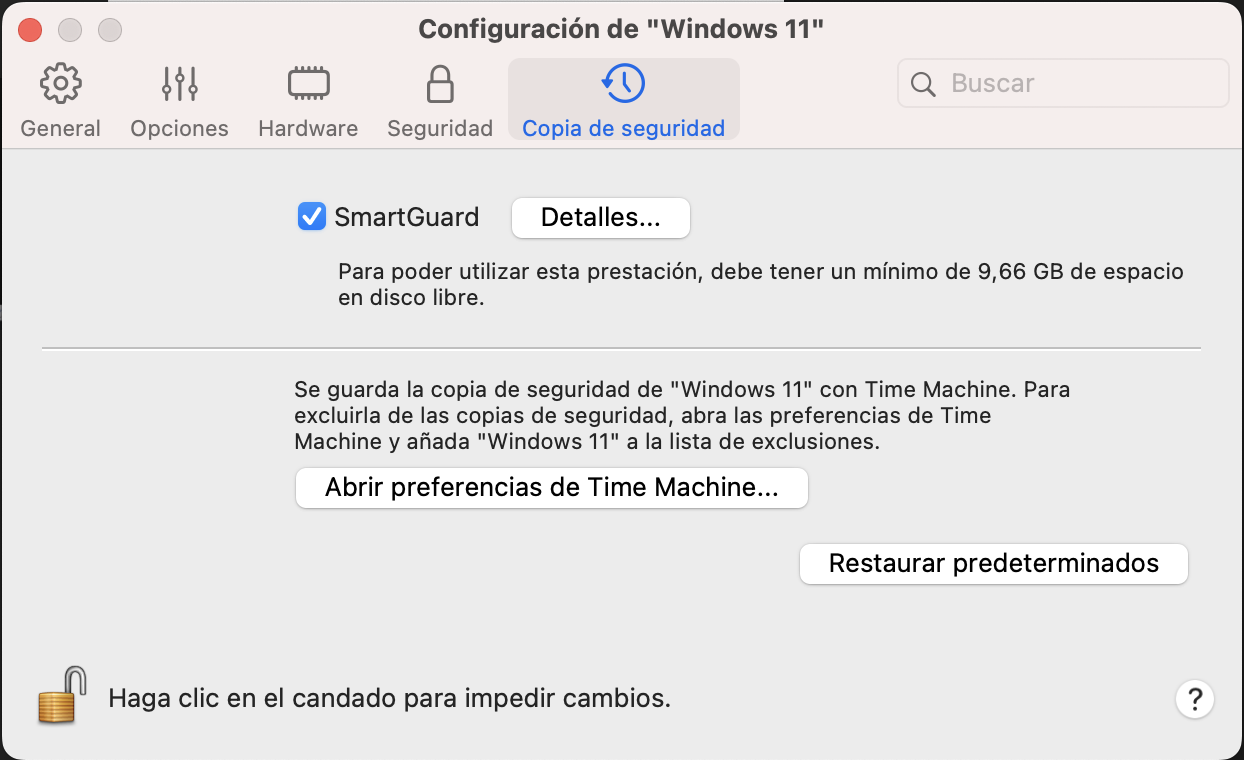The width and height of the screenshot is (1244, 760).
Task: Click the Hardware chip icon
Action: click(x=308, y=84)
